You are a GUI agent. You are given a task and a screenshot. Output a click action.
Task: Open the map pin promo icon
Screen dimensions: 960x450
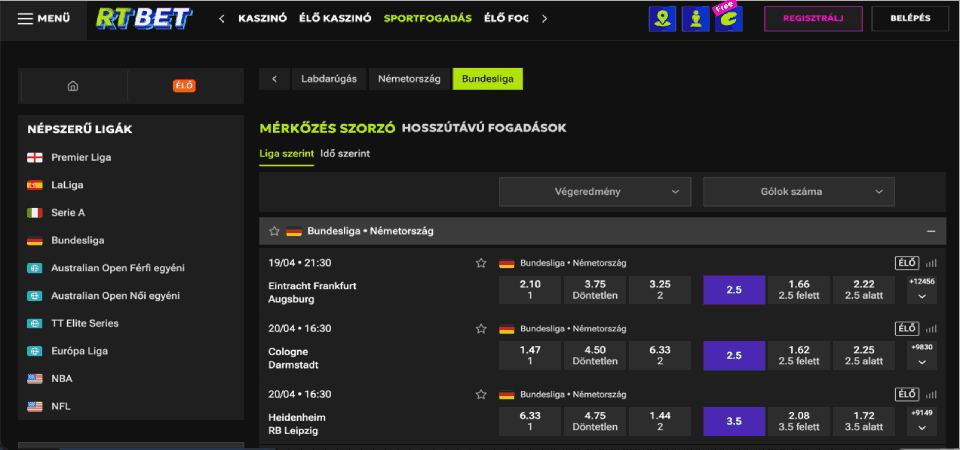click(x=662, y=19)
